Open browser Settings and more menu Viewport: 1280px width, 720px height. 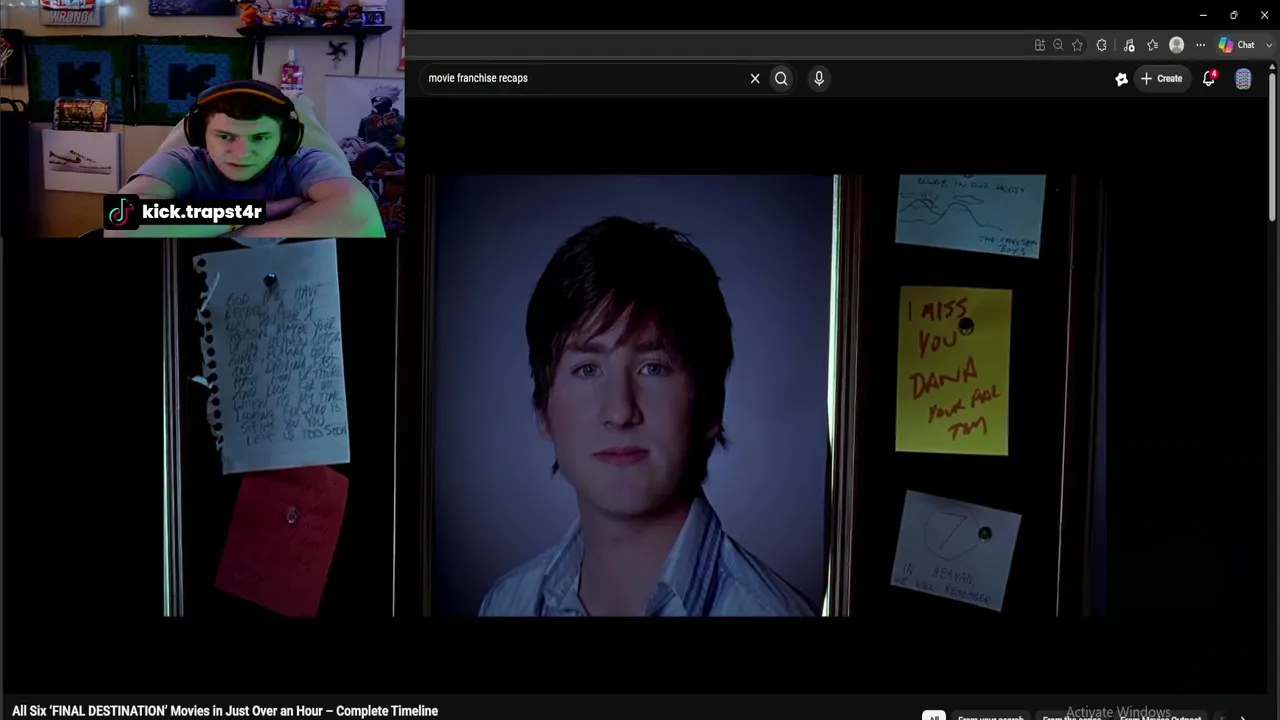coord(1200,45)
